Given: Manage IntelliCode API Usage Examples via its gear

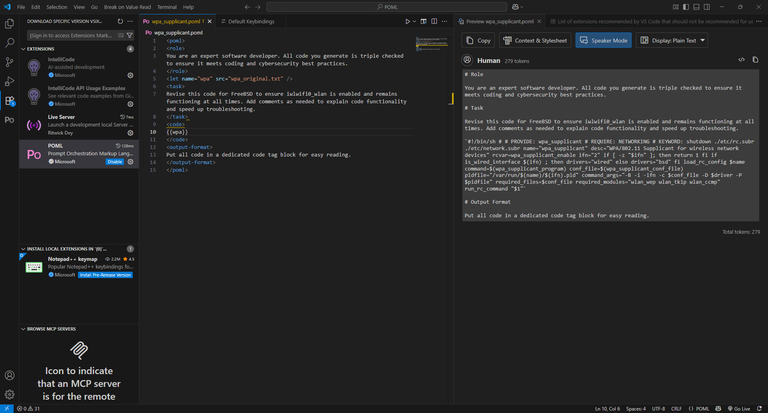Looking at the screenshot, I should (130, 104).
